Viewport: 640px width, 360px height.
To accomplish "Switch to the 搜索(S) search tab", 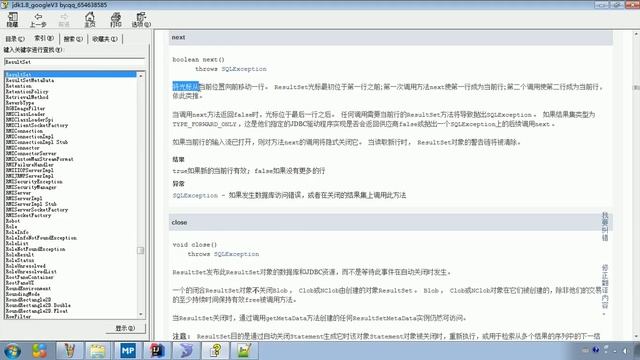I will tap(73, 39).
